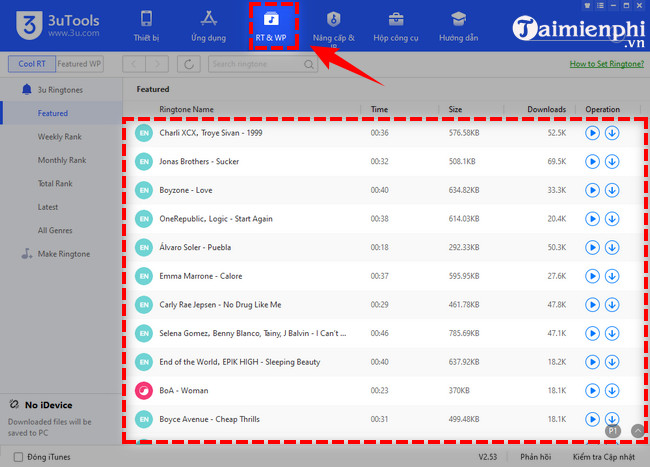
Task: Toggle the Đóng iTunes checkbox
Action: 18,457
